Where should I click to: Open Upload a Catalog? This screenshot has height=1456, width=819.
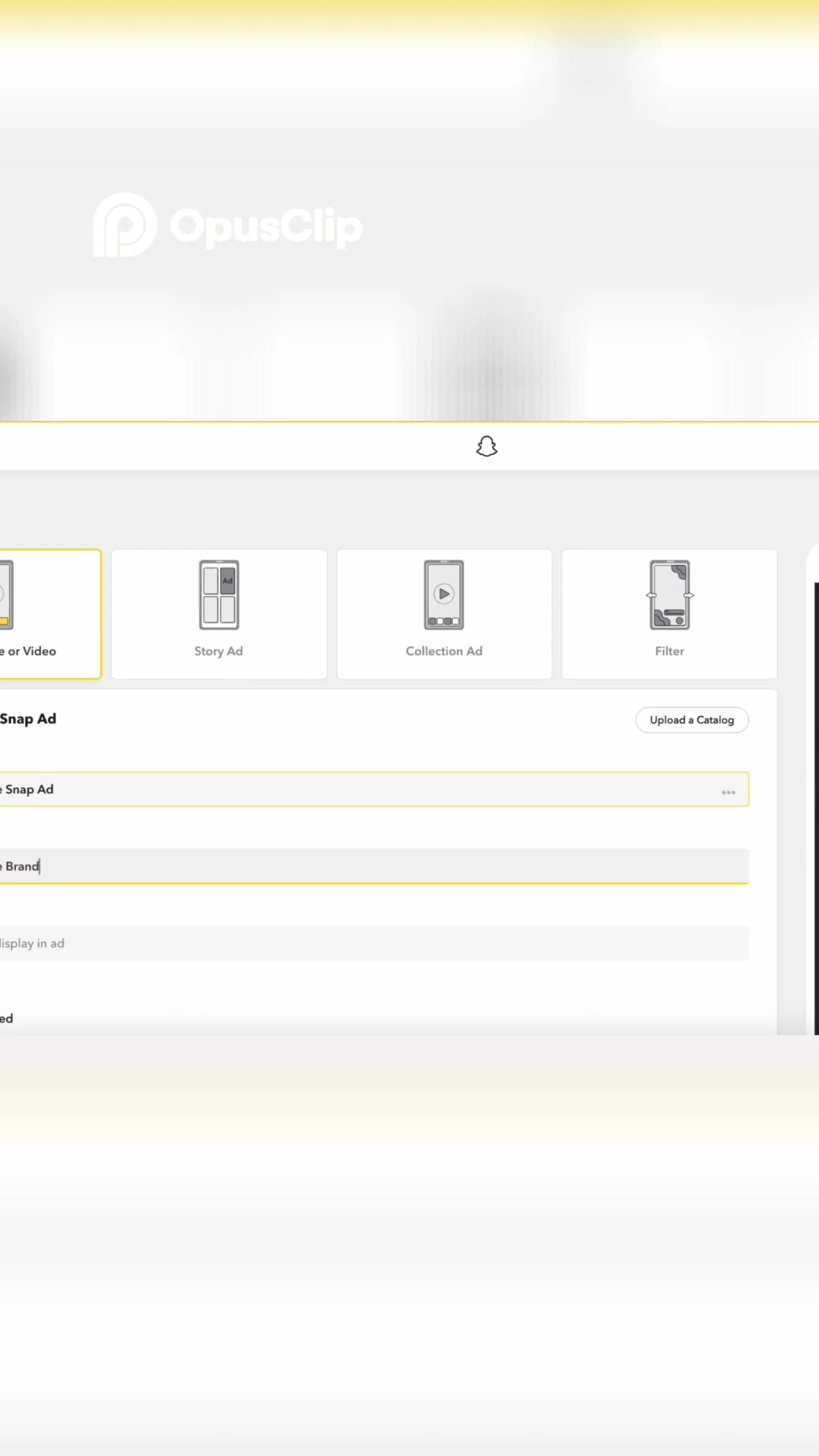(692, 720)
